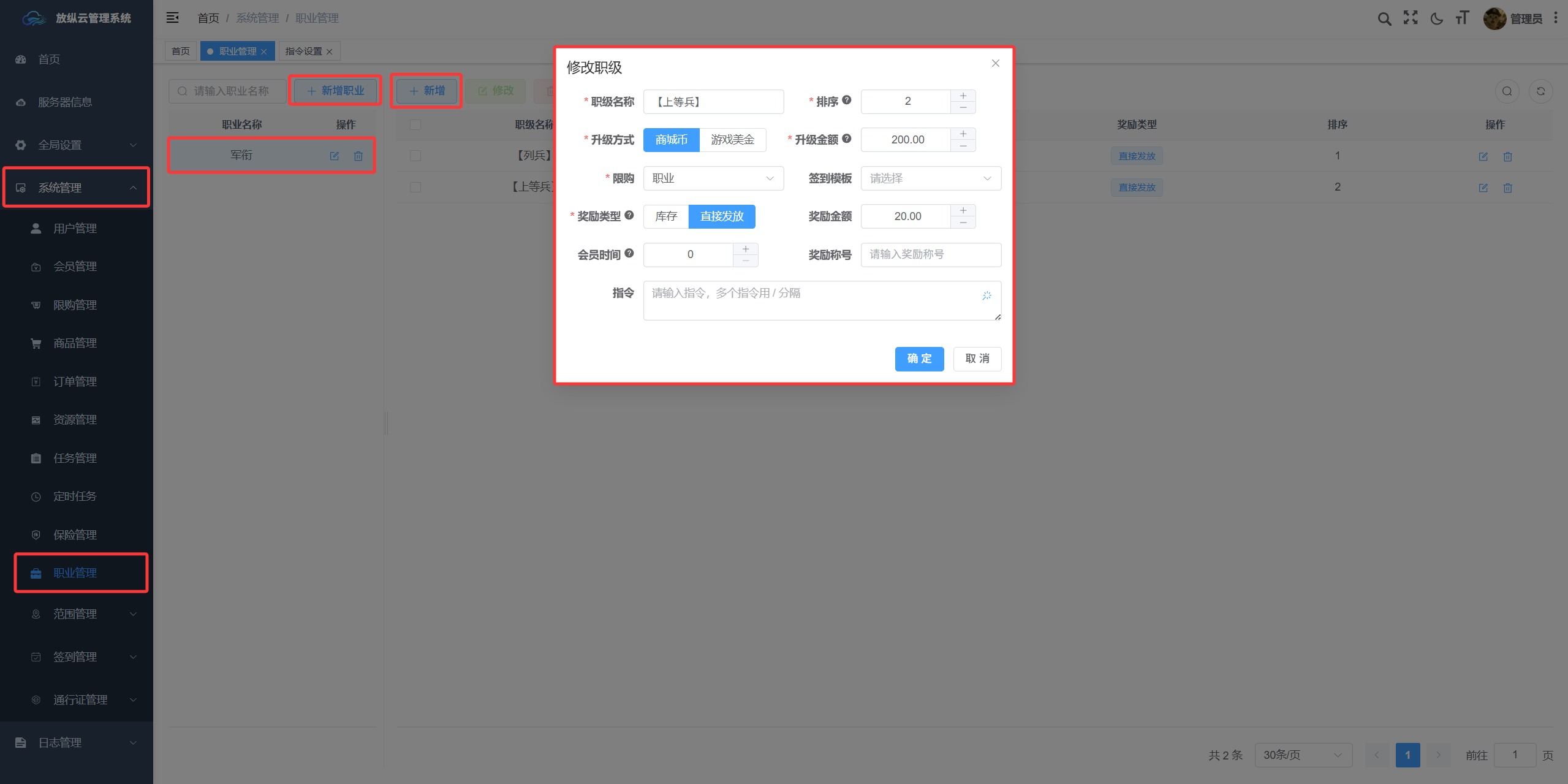Click the help icon beside 排序
1568x784 pixels.
pyautogui.click(x=847, y=101)
